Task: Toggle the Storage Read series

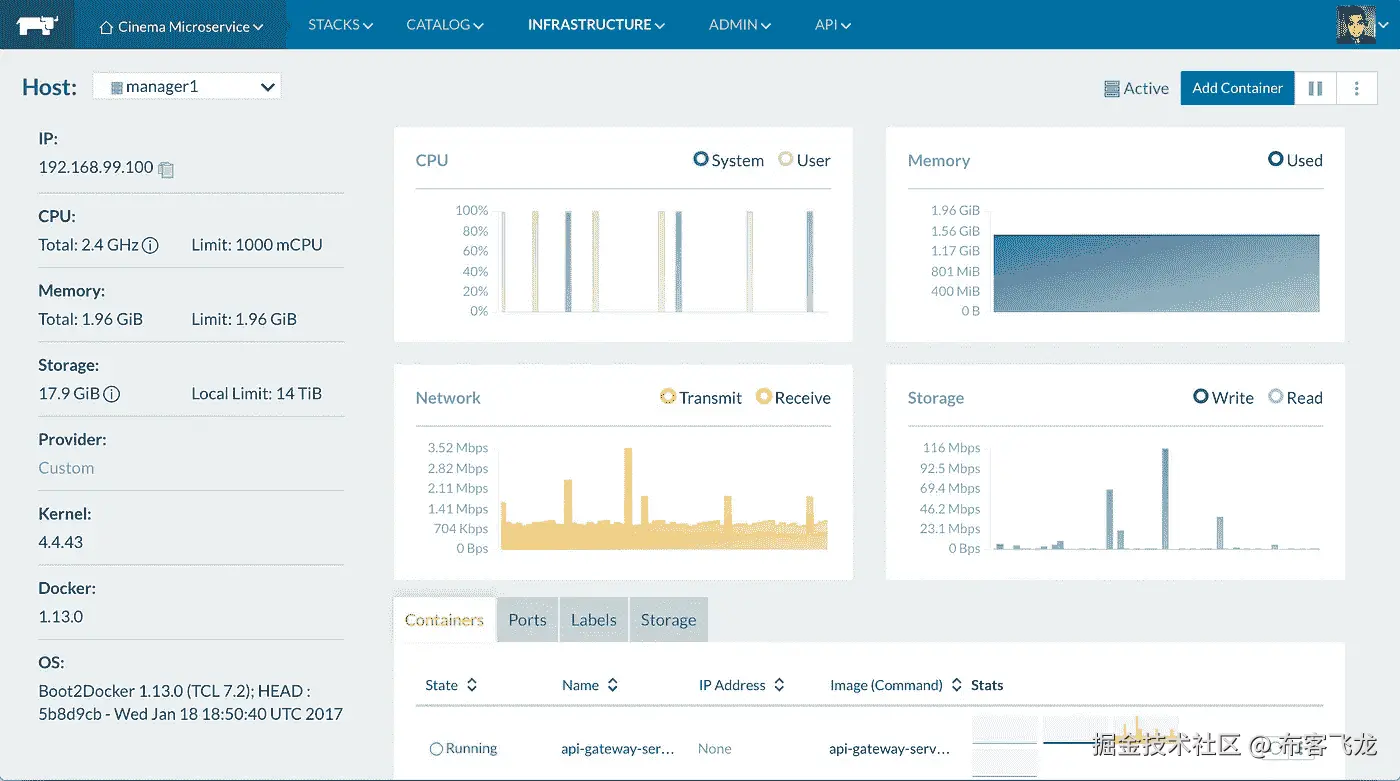Action: coord(1295,397)
